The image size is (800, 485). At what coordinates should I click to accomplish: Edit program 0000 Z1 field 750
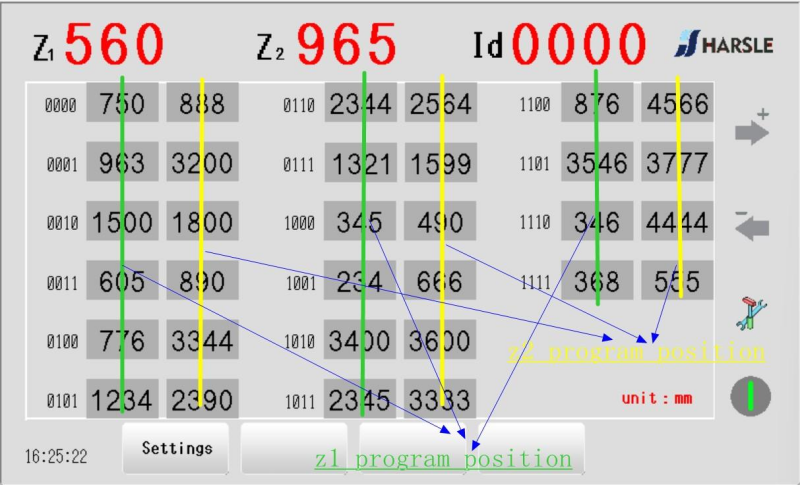tap(122, 103)
